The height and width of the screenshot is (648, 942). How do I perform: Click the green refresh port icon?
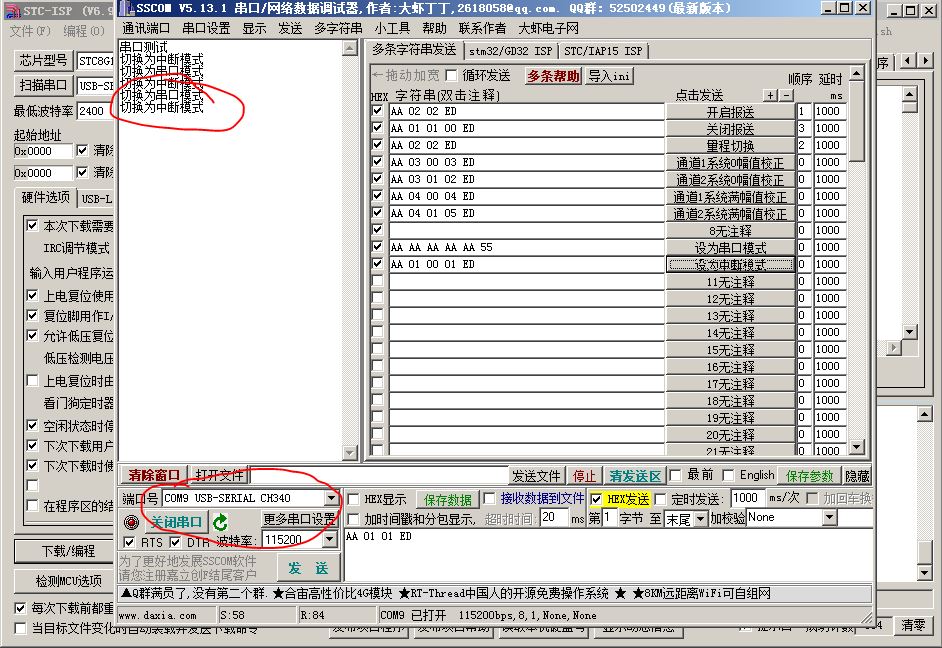(220, 521)
